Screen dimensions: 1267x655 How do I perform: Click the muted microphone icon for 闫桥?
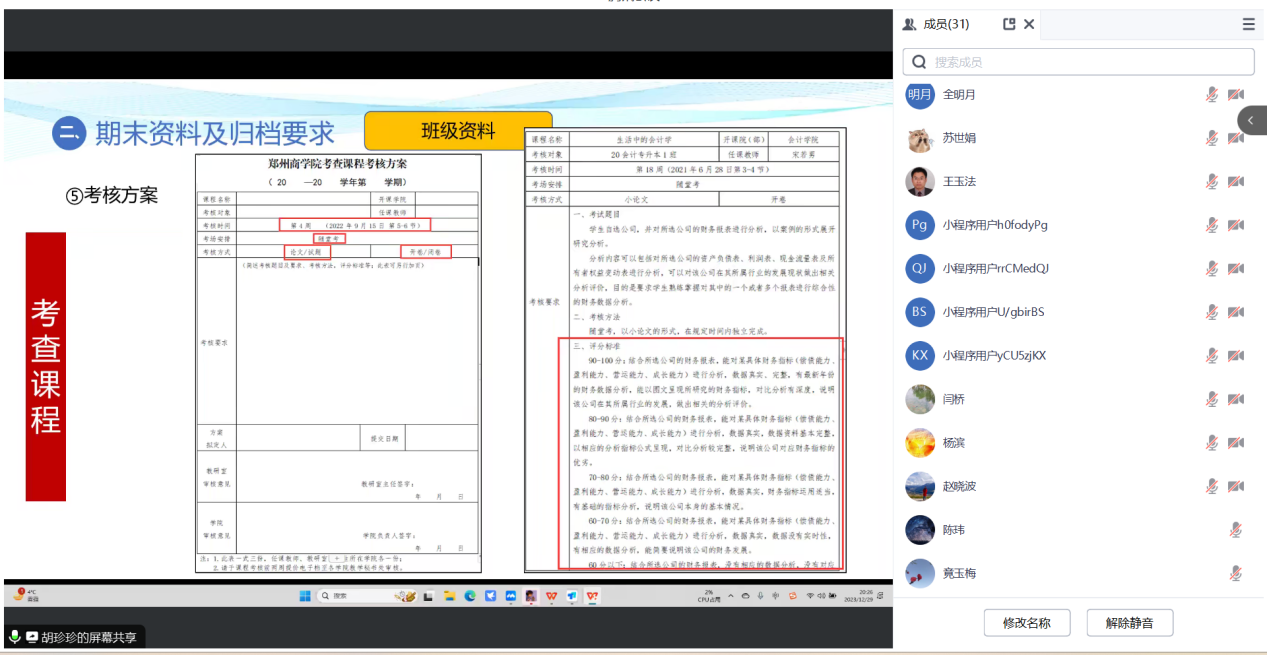[1211, 399]
